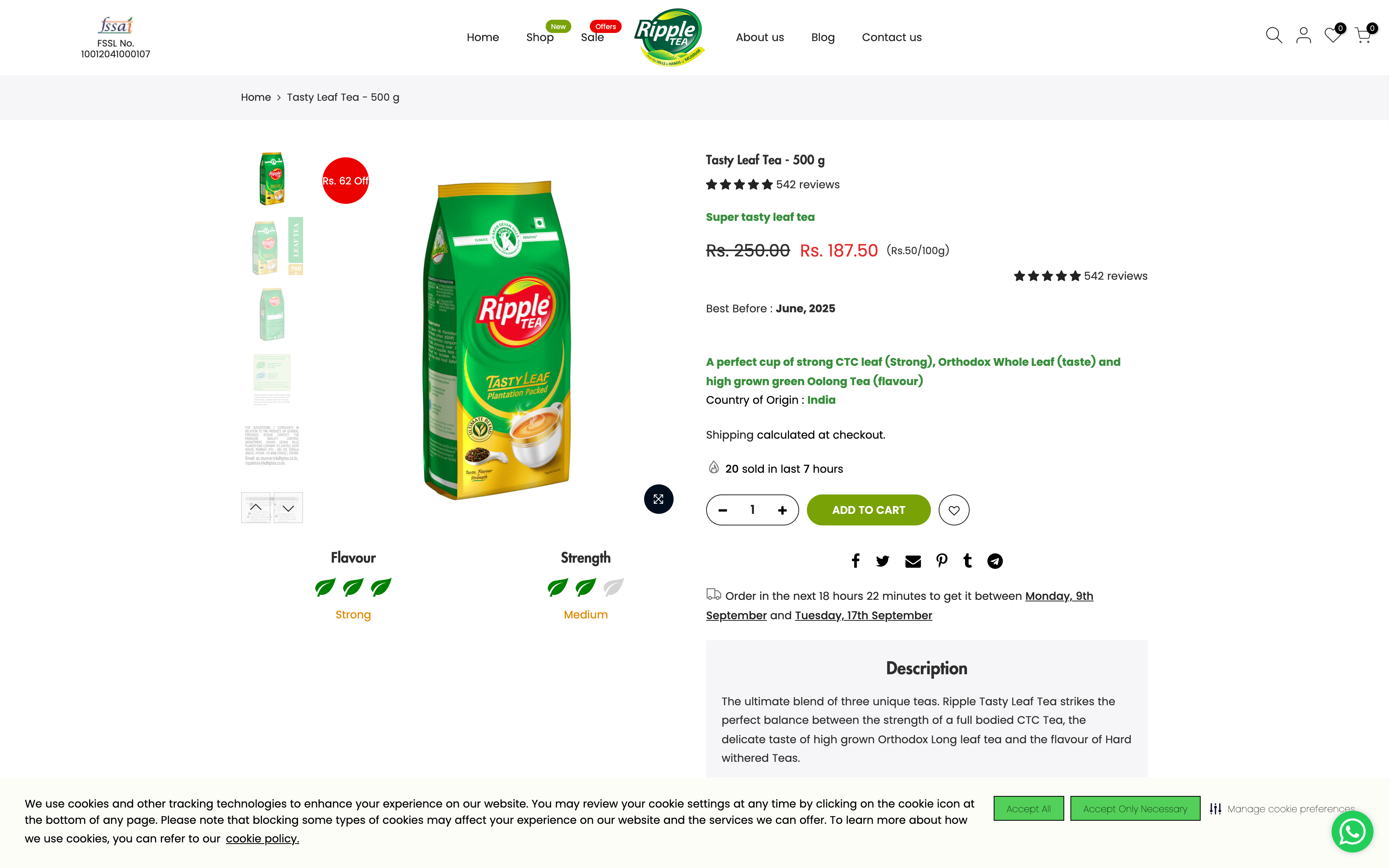Image resolution: width=1389 pixels, height=868 pixels.
Task: Open WhatsApp chat bubble
Action: coord(1352,831)
